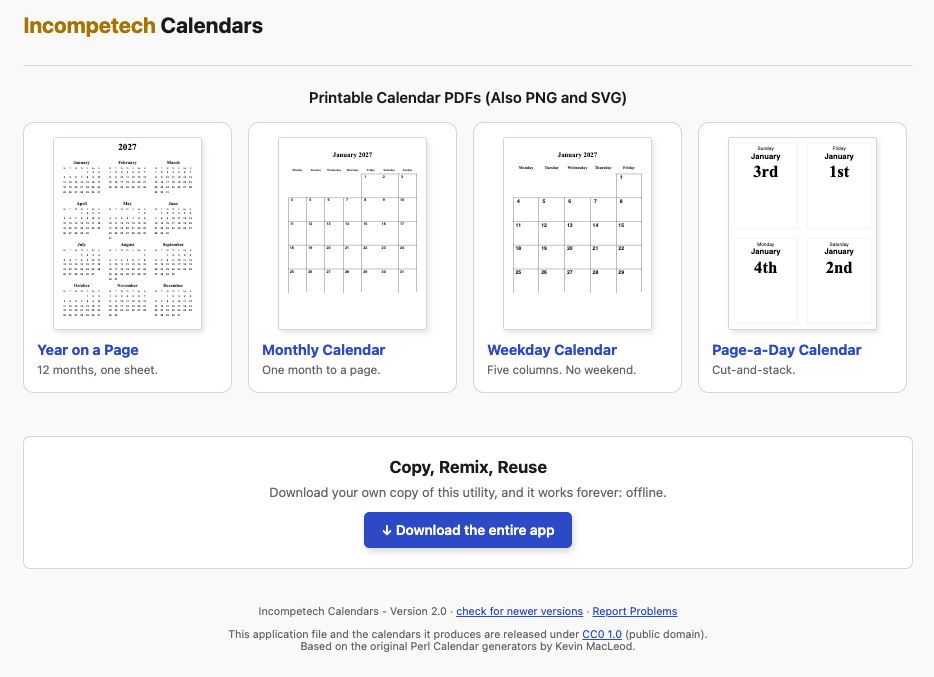Screen dimensions: 934x677
Task: Open the Page-a-Day Calendar title link
Action: point(786,350)
